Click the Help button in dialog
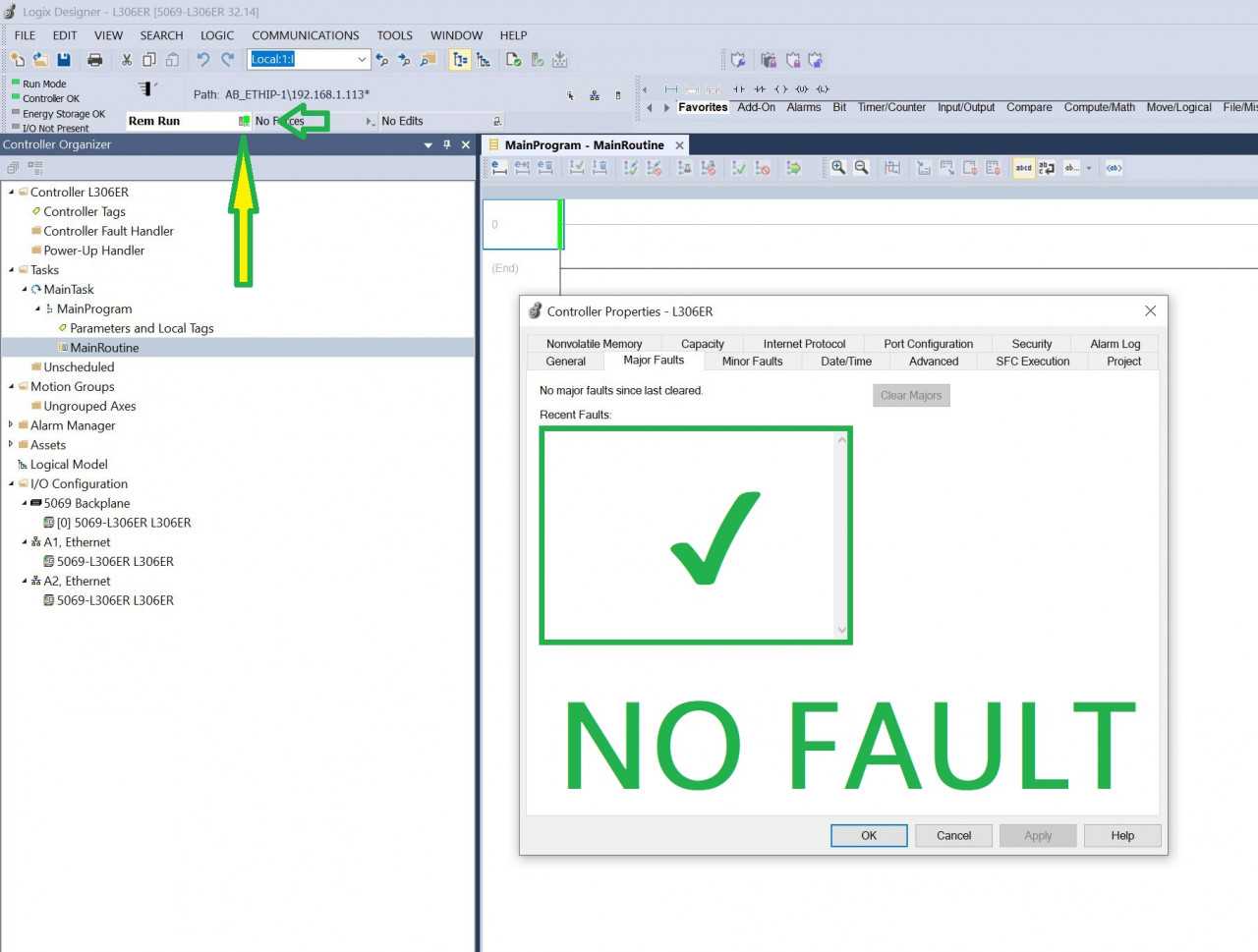Image resolution: width=1258 pixels, height=952 pixels. (1122, 835)
